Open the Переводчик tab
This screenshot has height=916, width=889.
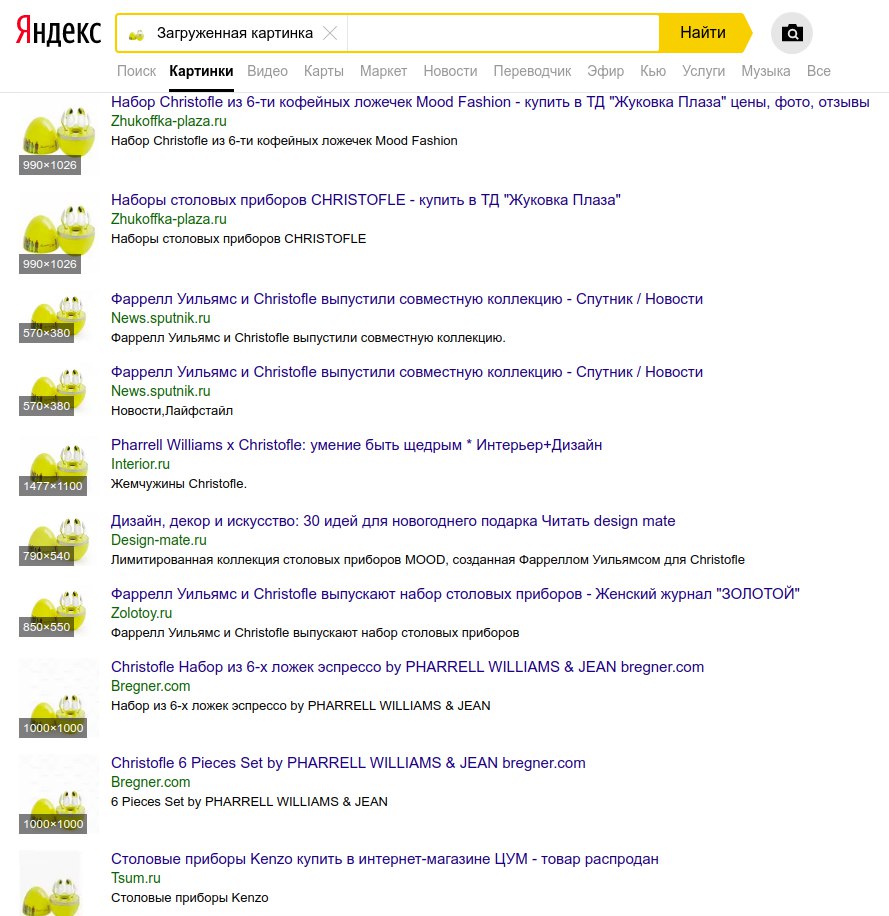[x=532, y=71]
